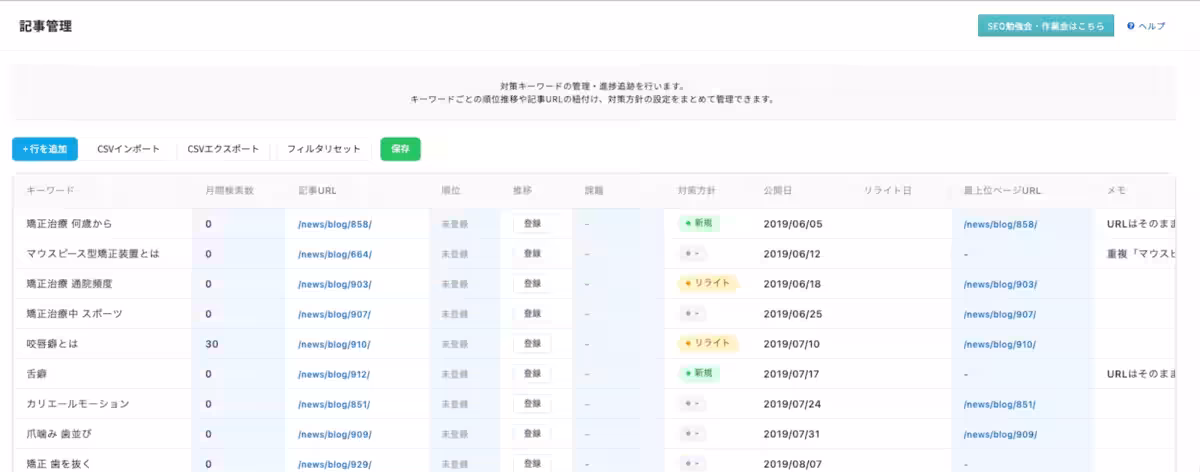The width and height of the screenshot is (1200, 472).
Task: Click 登録 in 咬唇癖とは row
Action: pos(532,344)
